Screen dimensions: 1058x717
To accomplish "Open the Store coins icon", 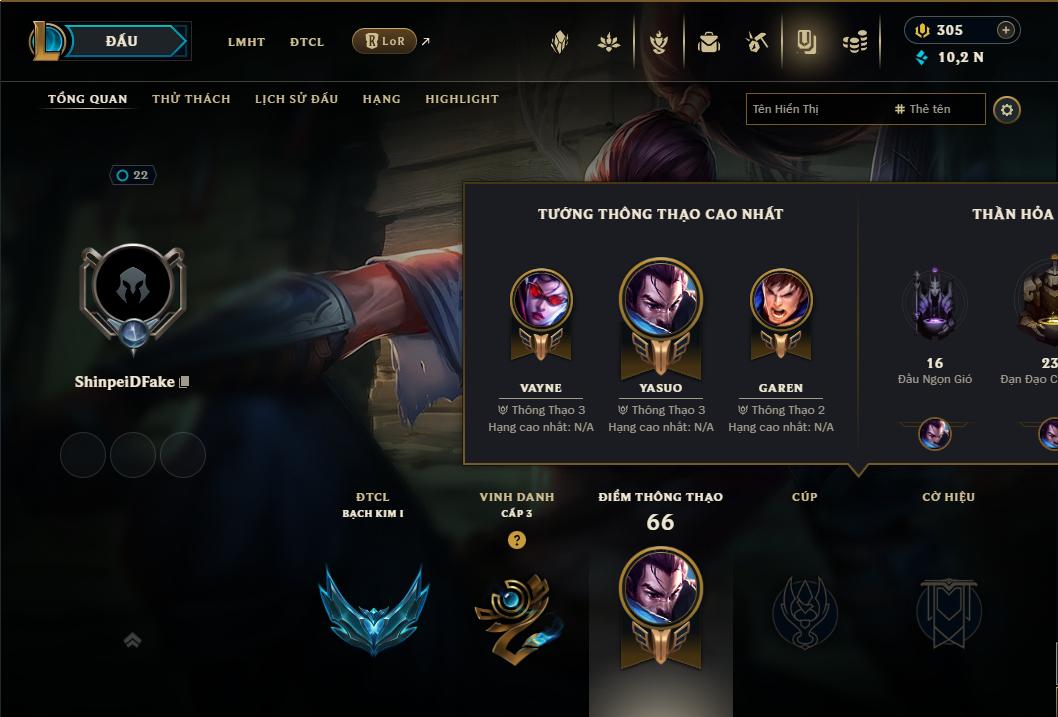I will [x=855, y=43].
